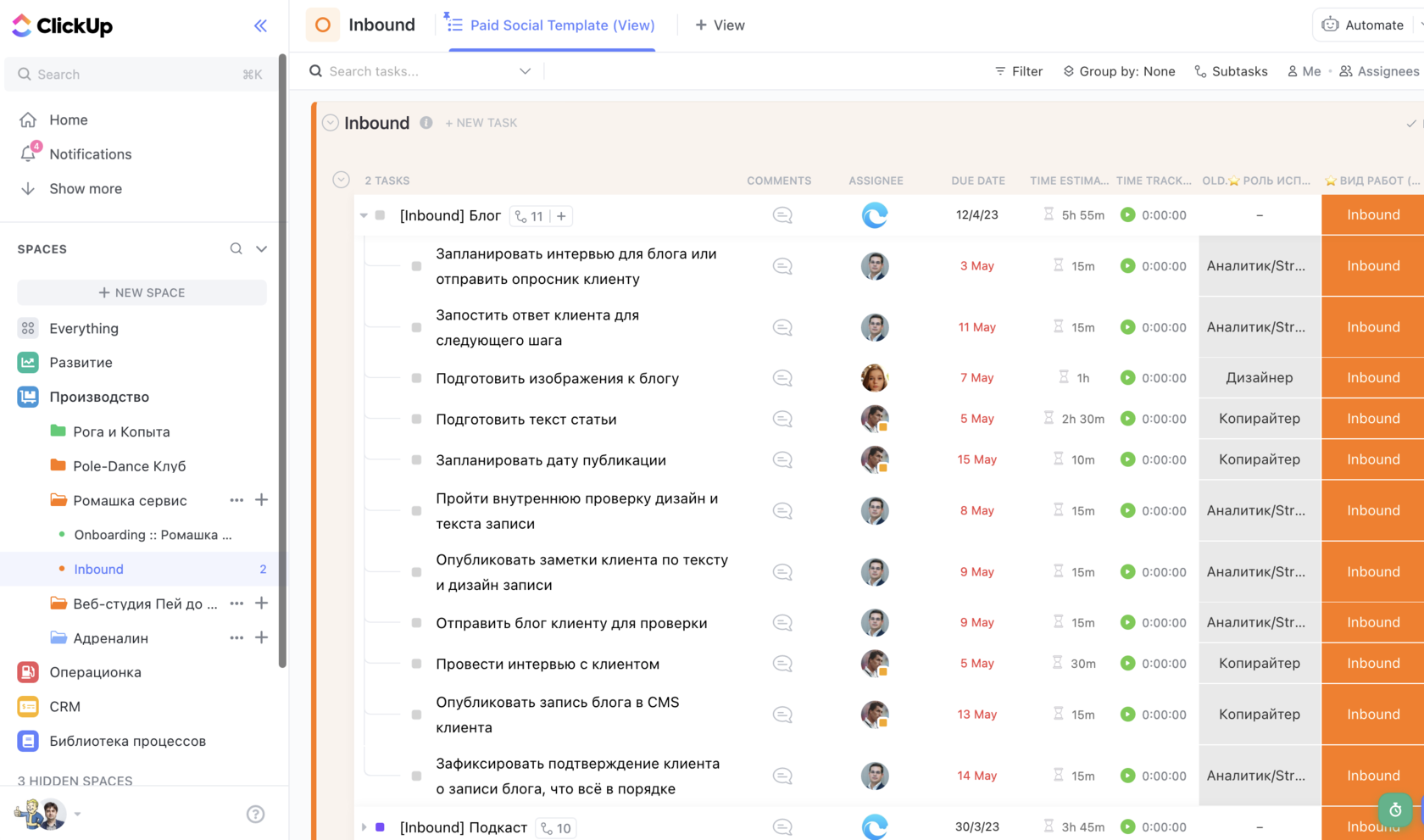Open options for the Веб-студия Пей до folder
Viewport: 1424px width, 840px height.
[x=236, y=604]
